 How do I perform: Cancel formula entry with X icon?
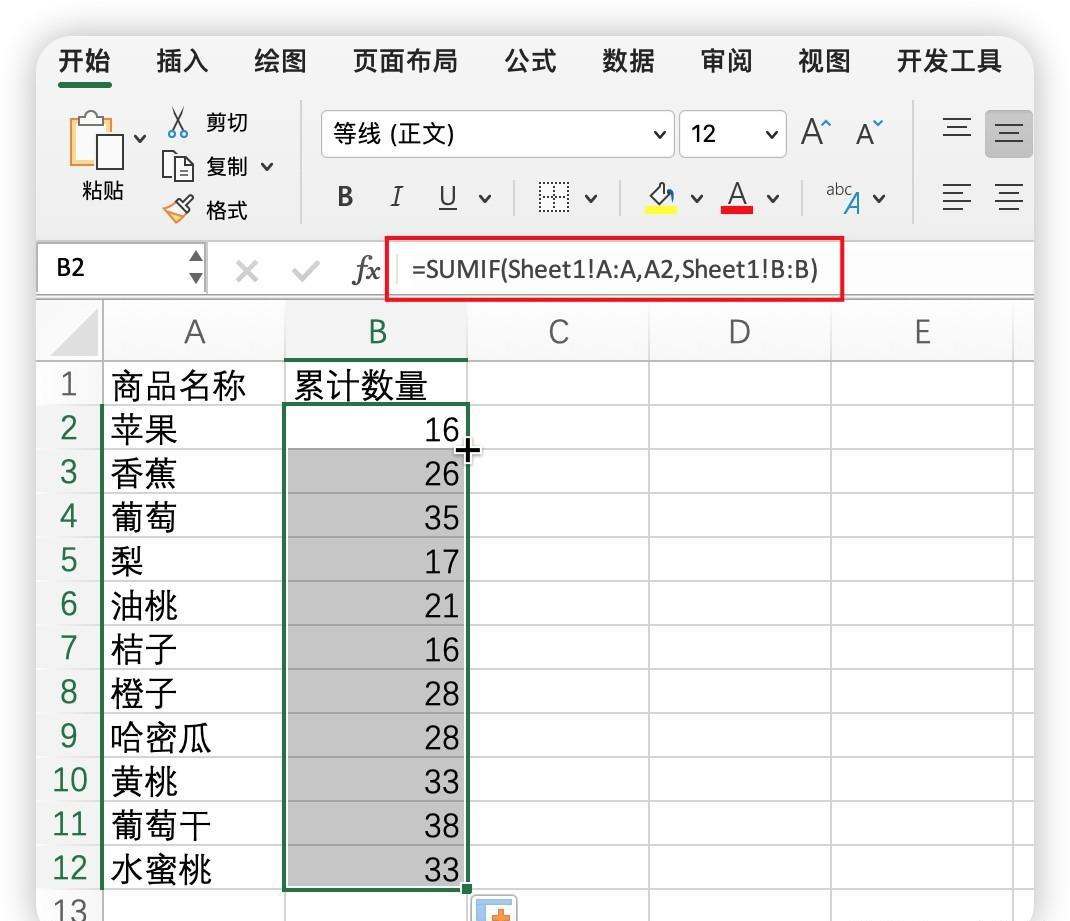(x=246, y=272)
